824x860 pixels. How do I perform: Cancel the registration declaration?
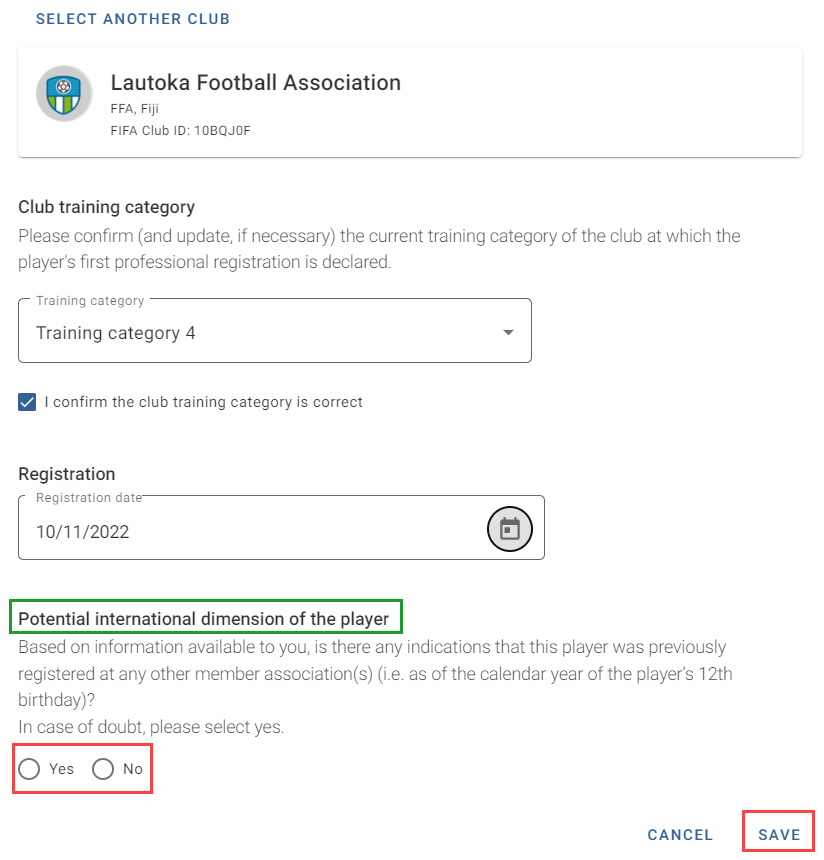pos(680,834)
